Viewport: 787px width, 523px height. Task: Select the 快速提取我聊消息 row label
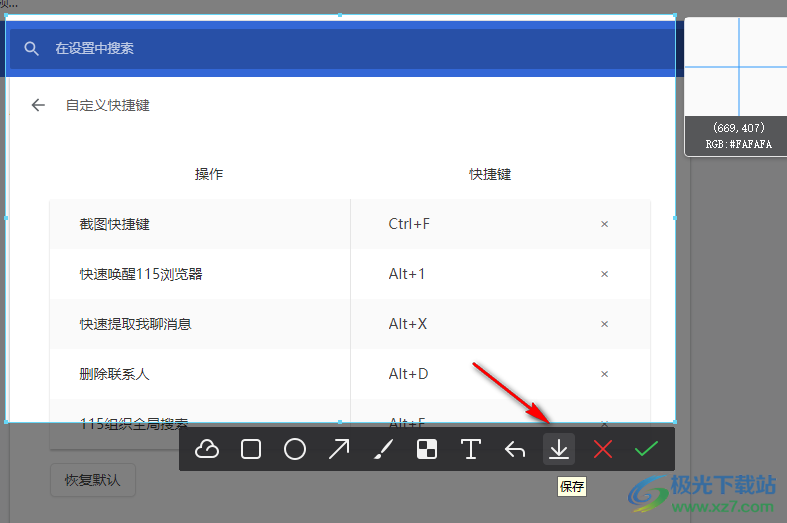[x=136, y=324]
